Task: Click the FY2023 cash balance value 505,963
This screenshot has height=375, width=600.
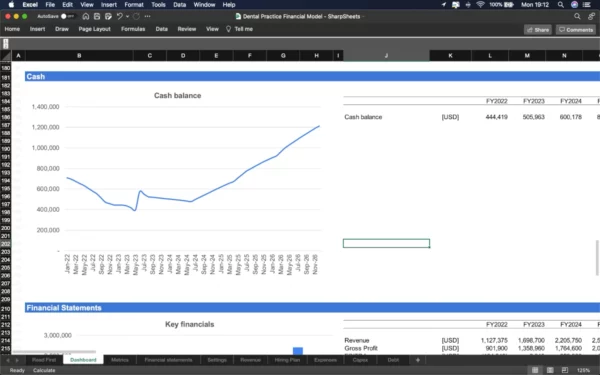Action: click(x=533, y=117)
